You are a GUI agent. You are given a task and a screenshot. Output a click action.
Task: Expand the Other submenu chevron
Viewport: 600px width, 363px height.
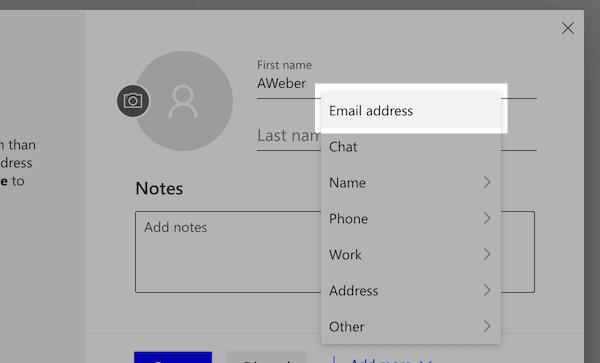pyautogui.click(x=487, y=326)
